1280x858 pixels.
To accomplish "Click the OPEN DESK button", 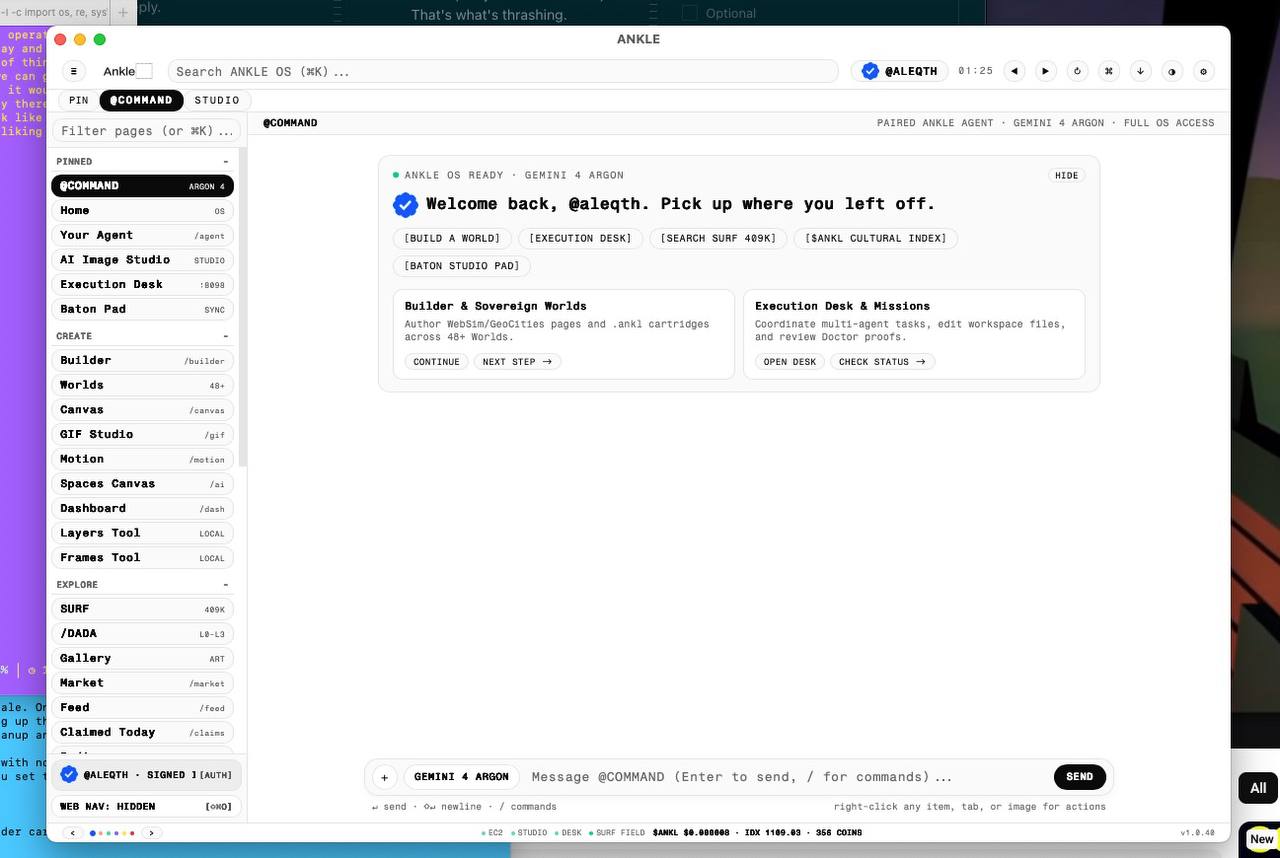I will click(x=790, y=362).
